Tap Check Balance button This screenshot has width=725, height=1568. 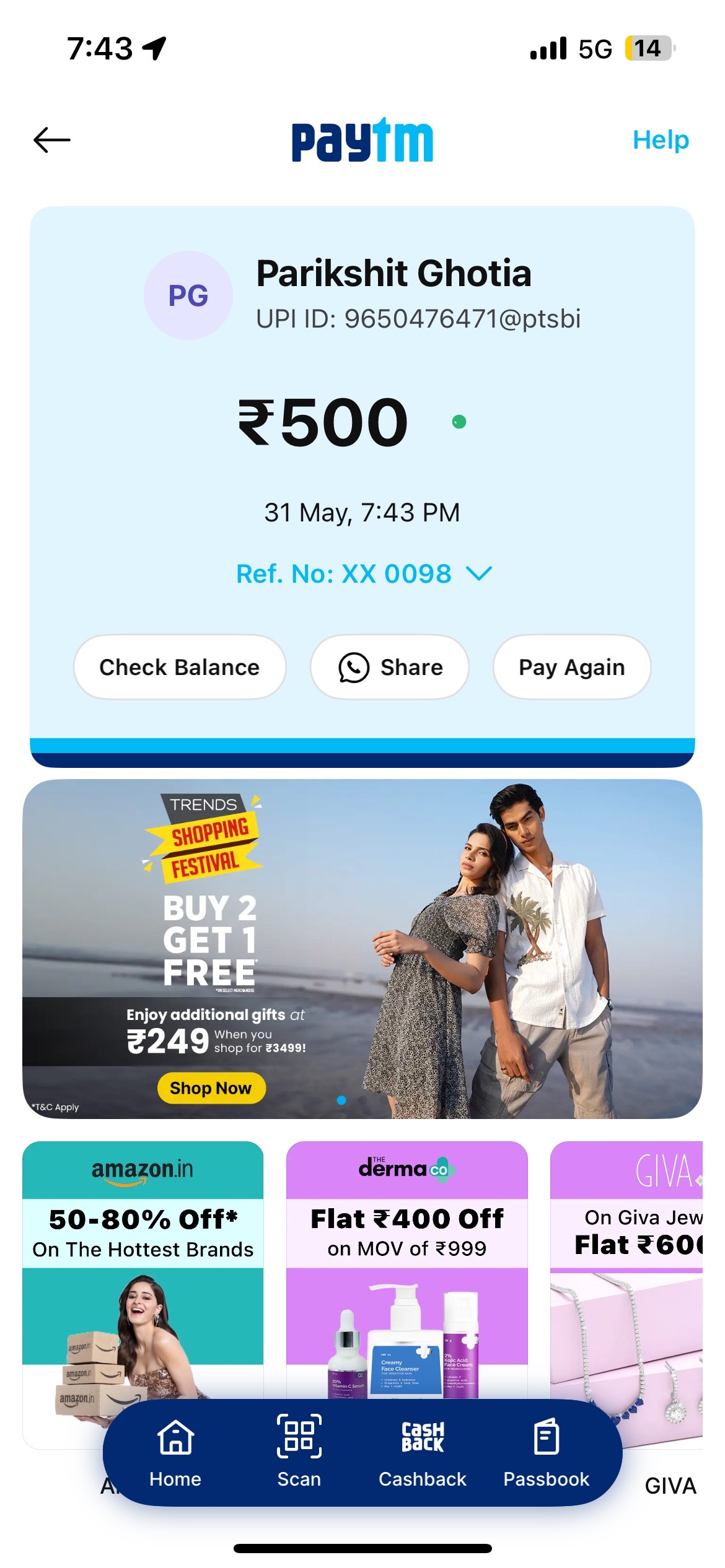pyautogui.click(x=180, y=667)
